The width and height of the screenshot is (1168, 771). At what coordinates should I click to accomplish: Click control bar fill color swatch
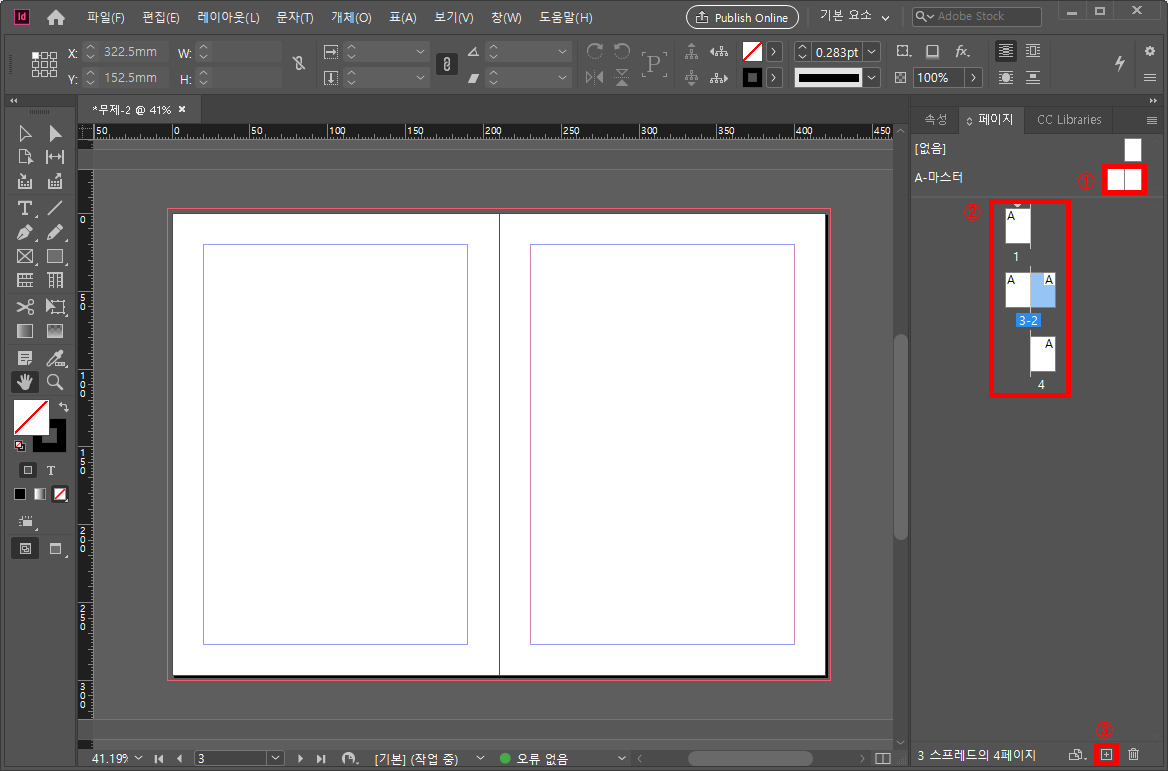point(752,52)
